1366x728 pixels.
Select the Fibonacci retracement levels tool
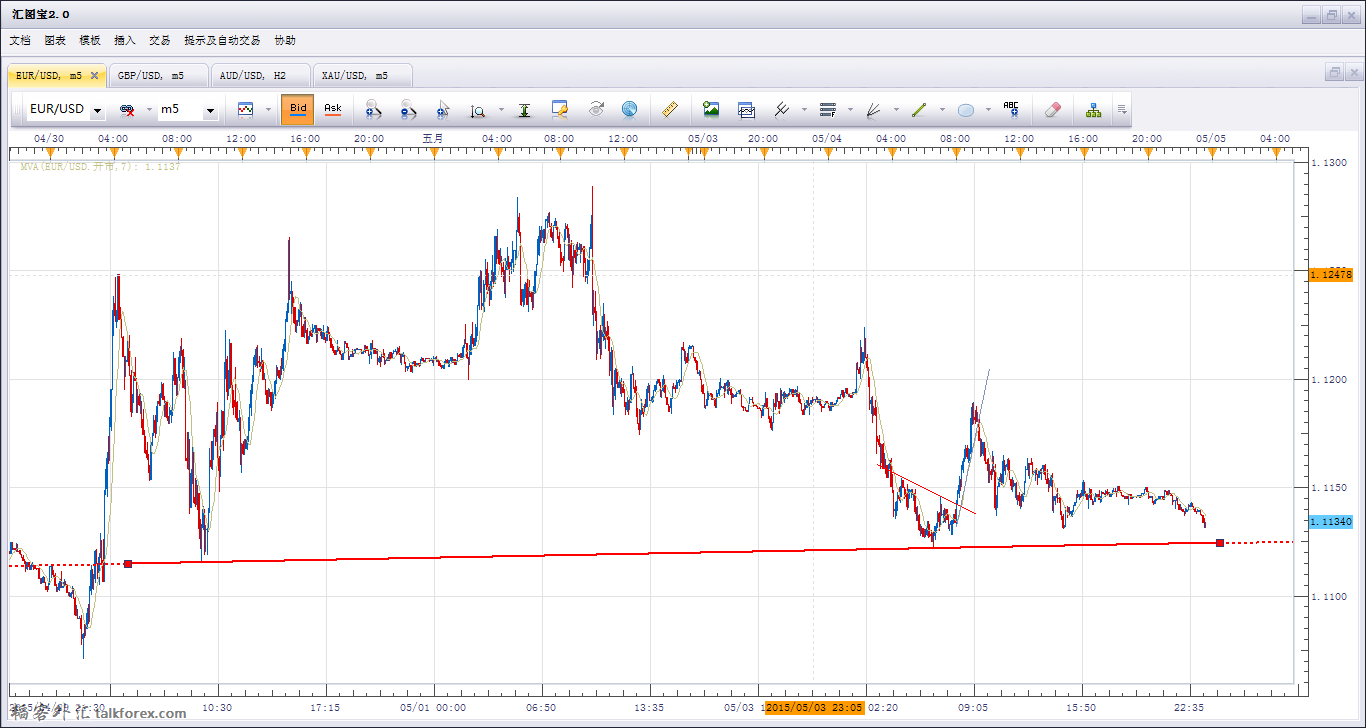tap(827, 109)
